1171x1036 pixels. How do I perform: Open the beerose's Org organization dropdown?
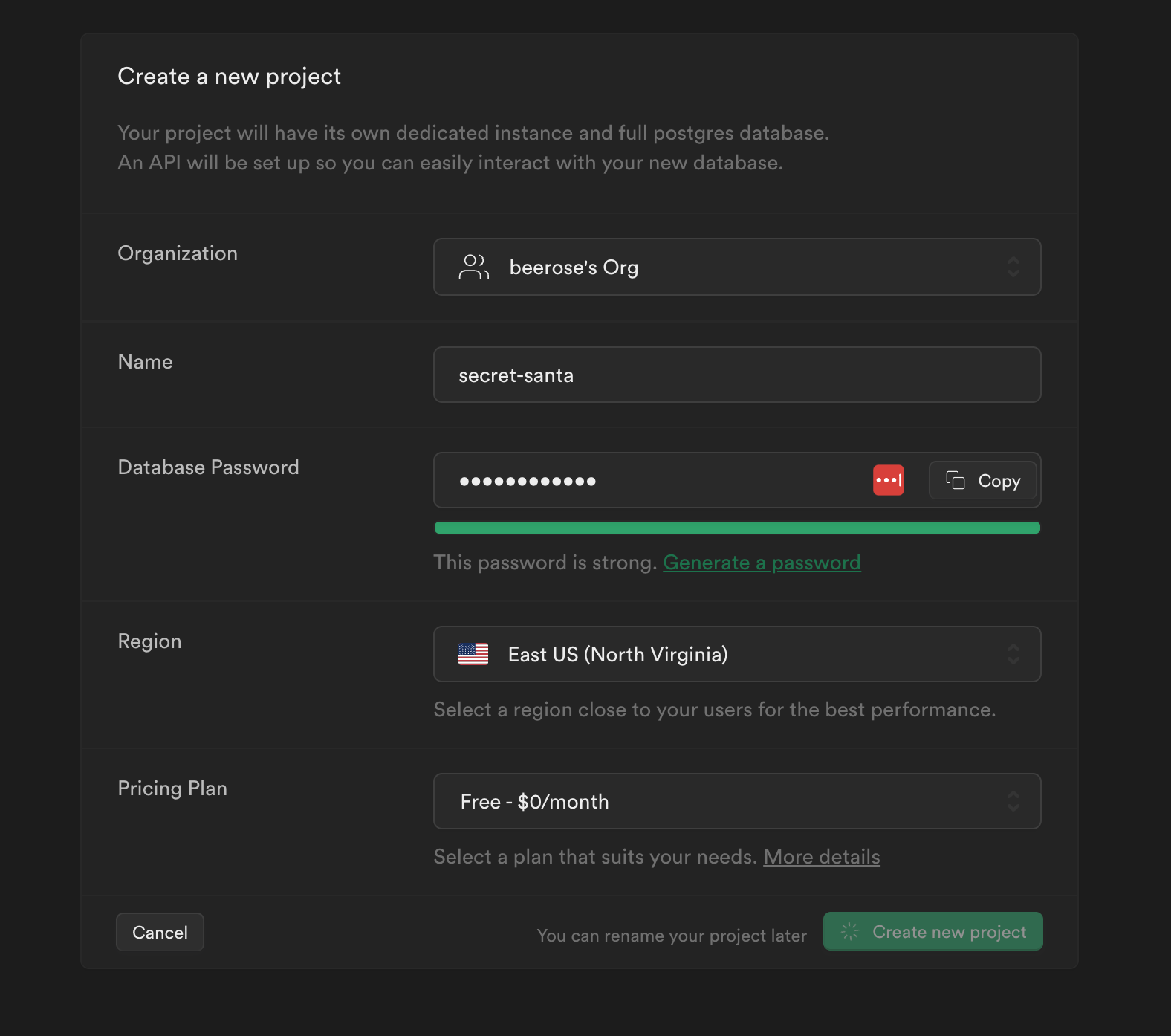click(736, 267)
